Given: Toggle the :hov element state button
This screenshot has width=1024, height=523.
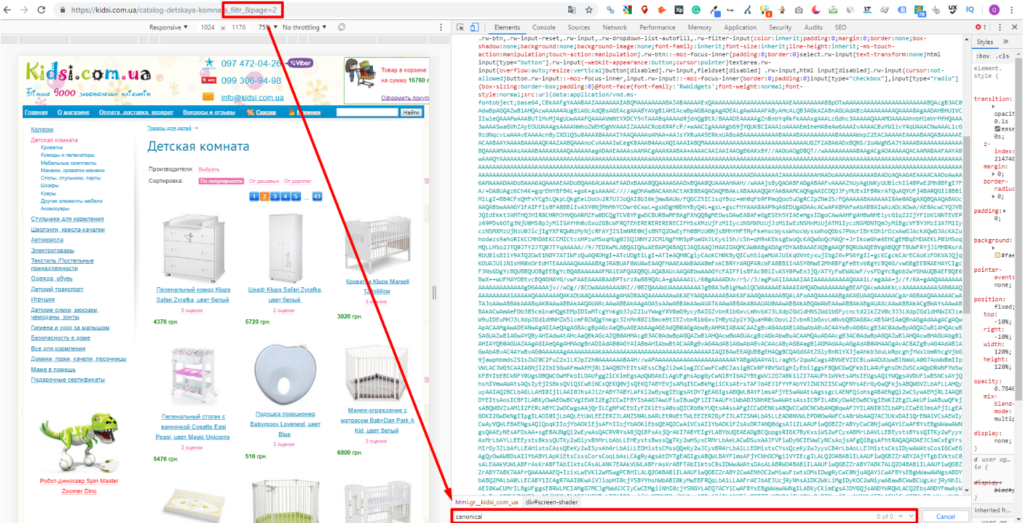Looking at the screenshot, I should [984, 57].
